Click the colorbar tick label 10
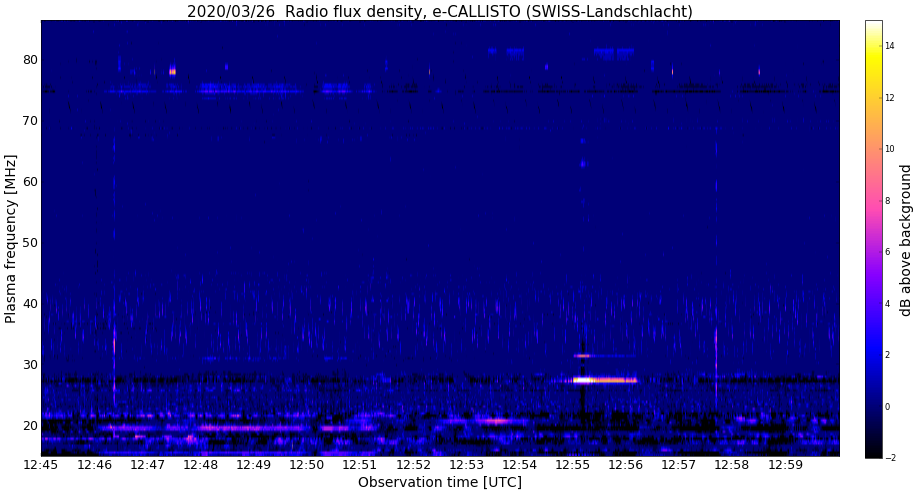 click(890, 149)
